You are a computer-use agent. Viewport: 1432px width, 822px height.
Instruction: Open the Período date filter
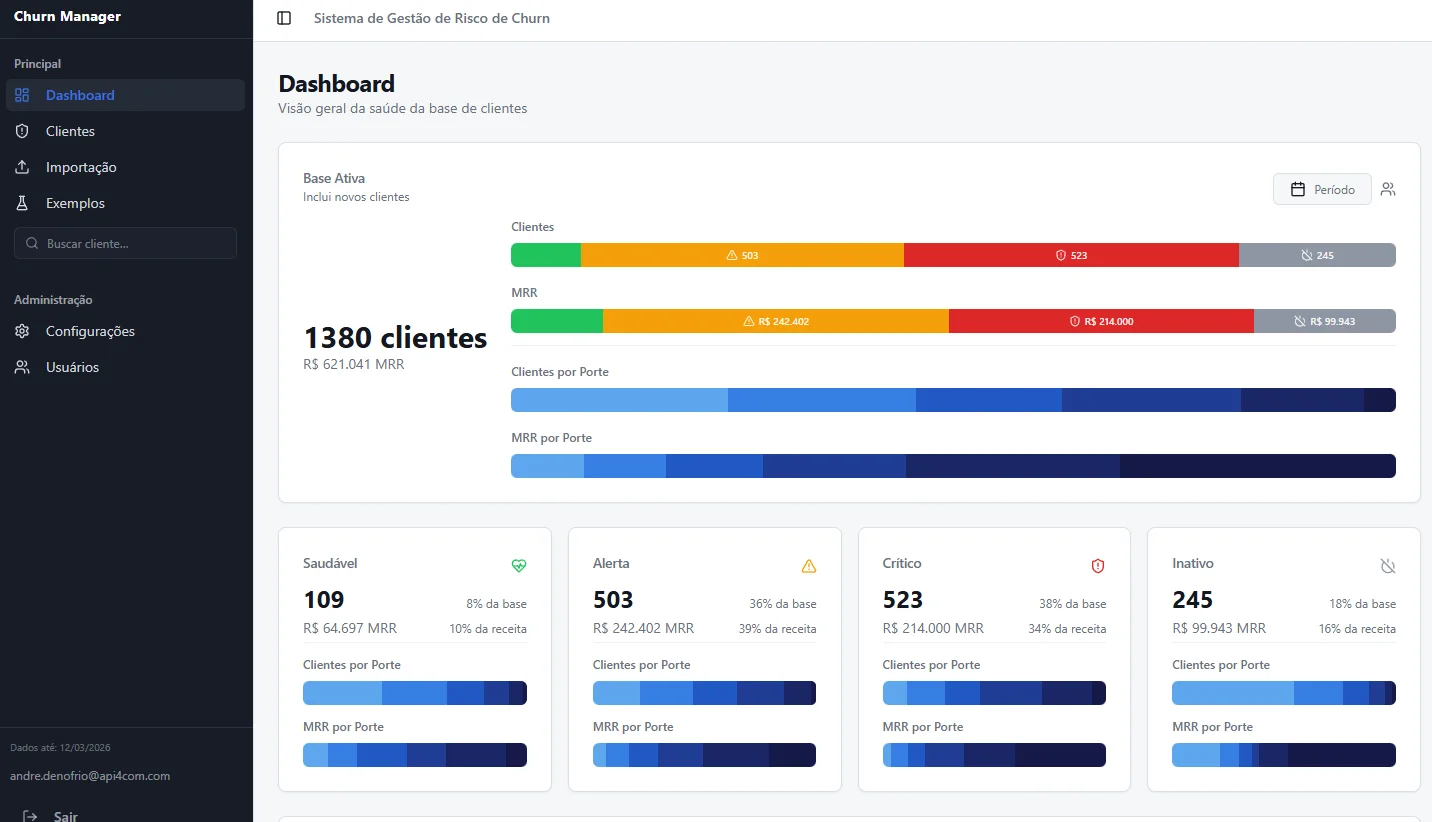pos(1322,189)
